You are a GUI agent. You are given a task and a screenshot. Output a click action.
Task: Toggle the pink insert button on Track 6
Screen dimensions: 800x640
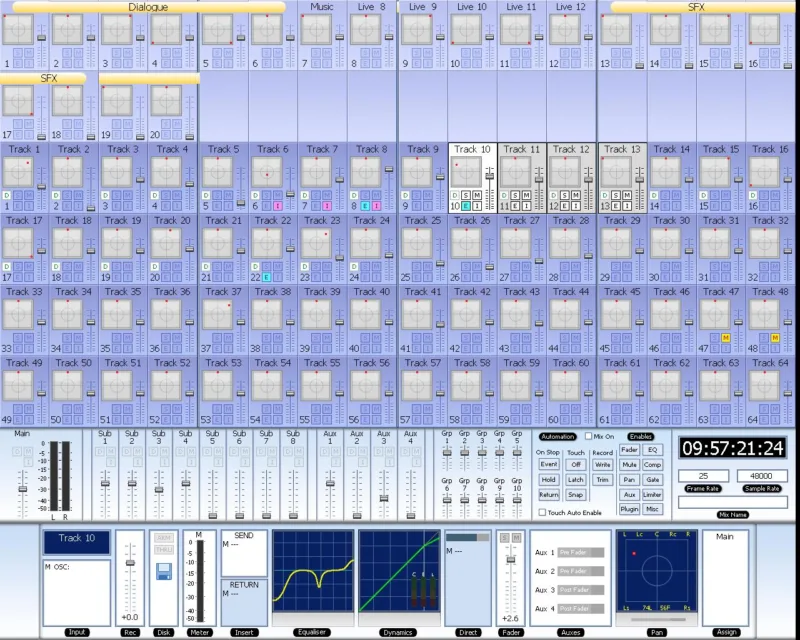tap(277, 206)
